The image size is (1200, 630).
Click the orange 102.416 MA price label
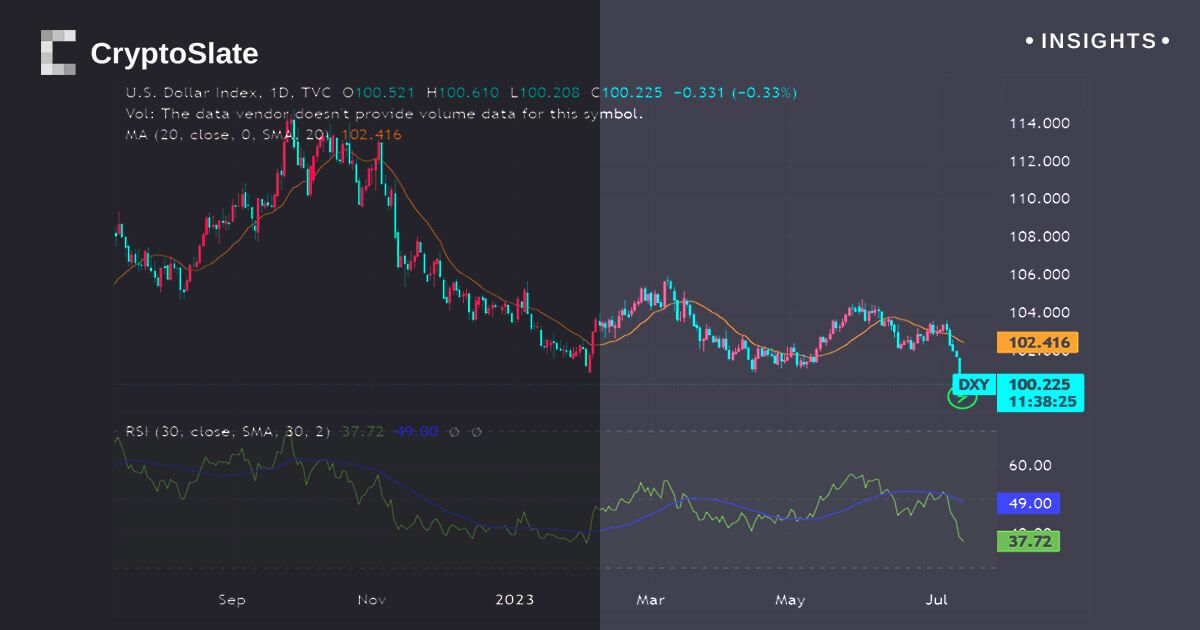tap(1040, 344)
